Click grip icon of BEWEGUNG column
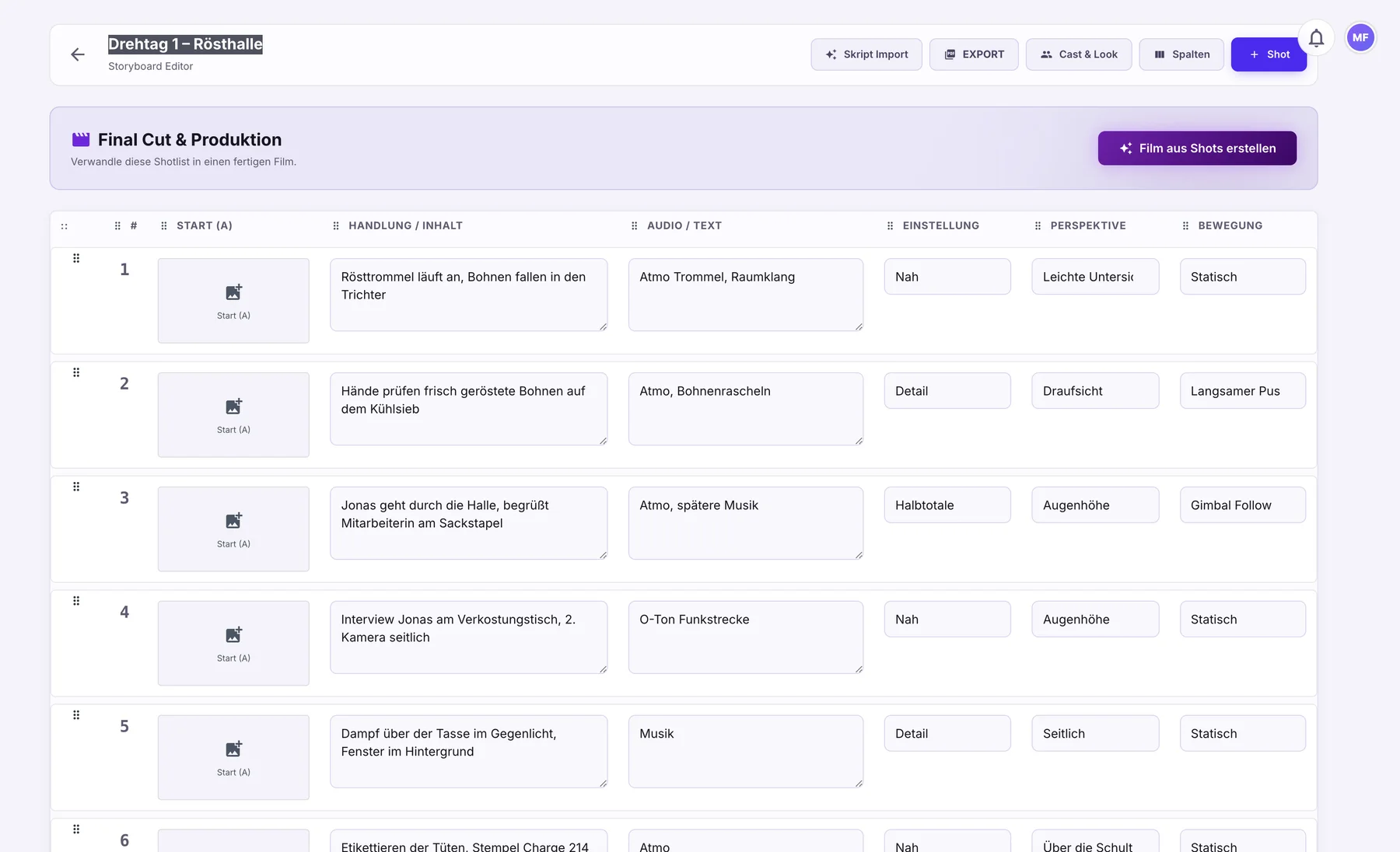Viewport: 1400px width, 852px height. click(x=1185, y=226)
